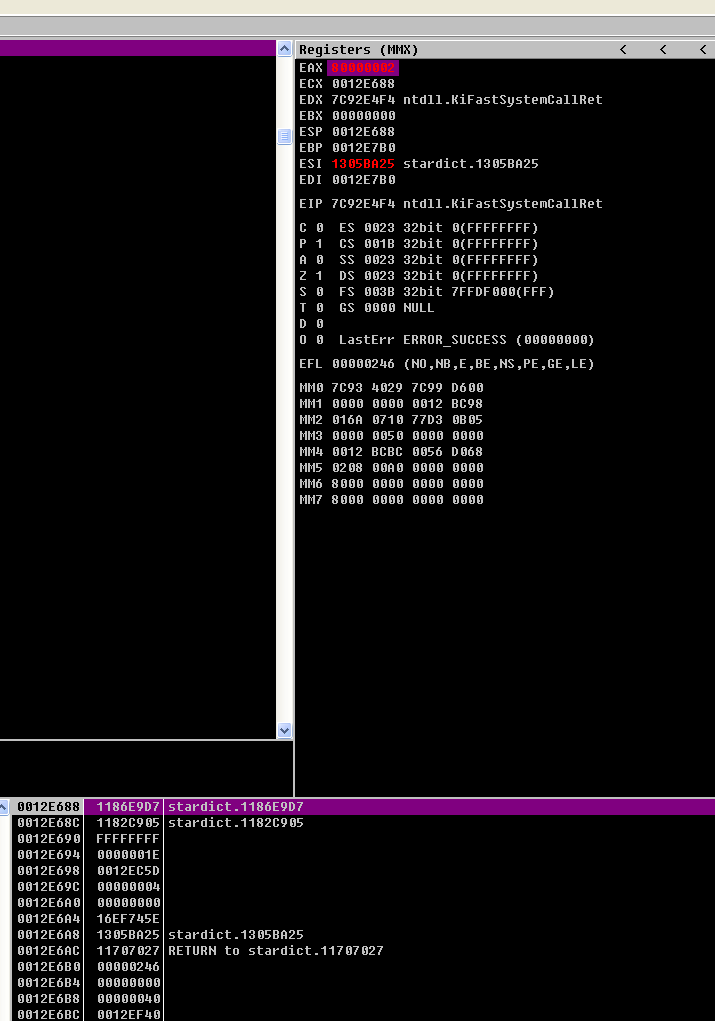Image resolution: width=715 pixels, height=1021 pixels.
Task: Select the MM0 register value
Action: click(x=407, y=388)
